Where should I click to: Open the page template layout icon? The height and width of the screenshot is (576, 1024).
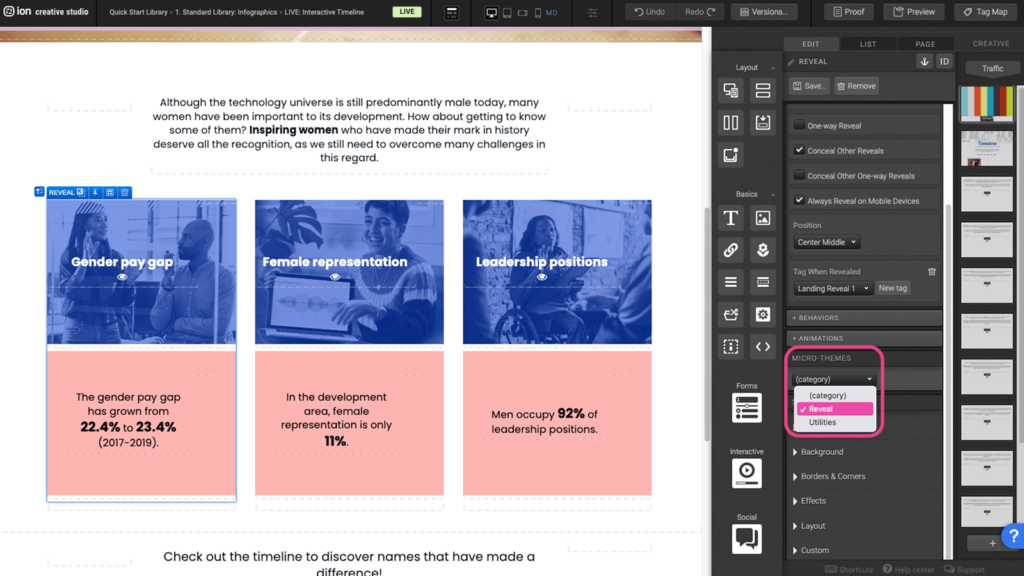click(x=451, y=12)
